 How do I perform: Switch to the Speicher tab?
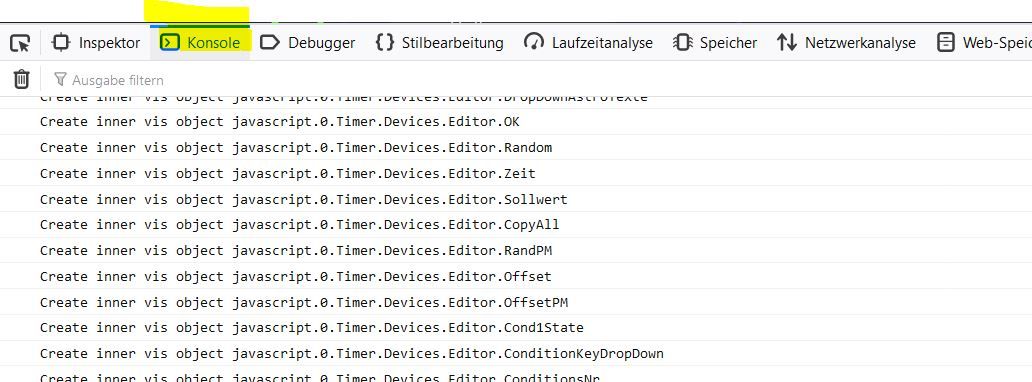pos(715,43)
